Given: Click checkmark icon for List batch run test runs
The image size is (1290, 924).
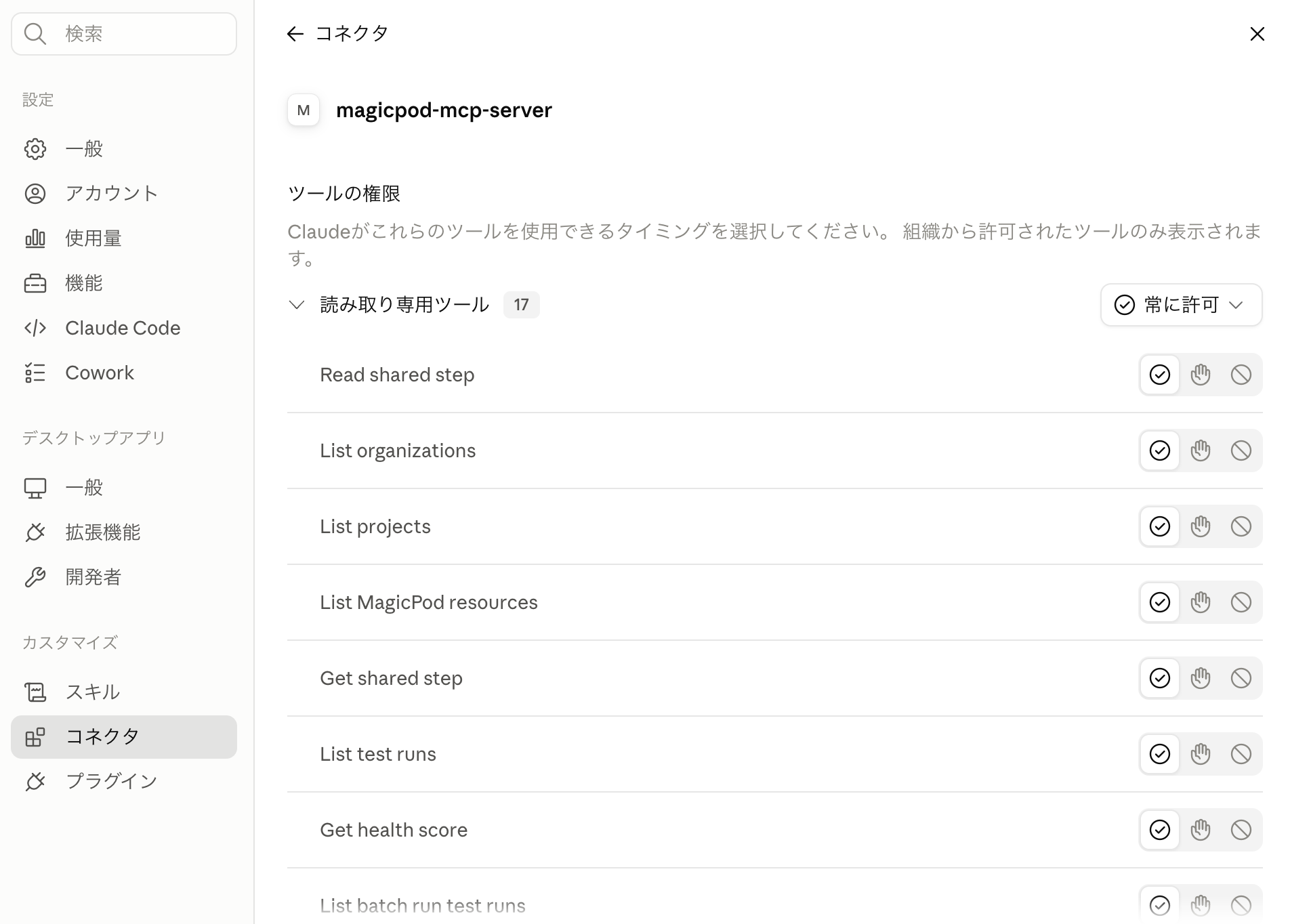Looking at the screenshot, I should (1160, 905).
